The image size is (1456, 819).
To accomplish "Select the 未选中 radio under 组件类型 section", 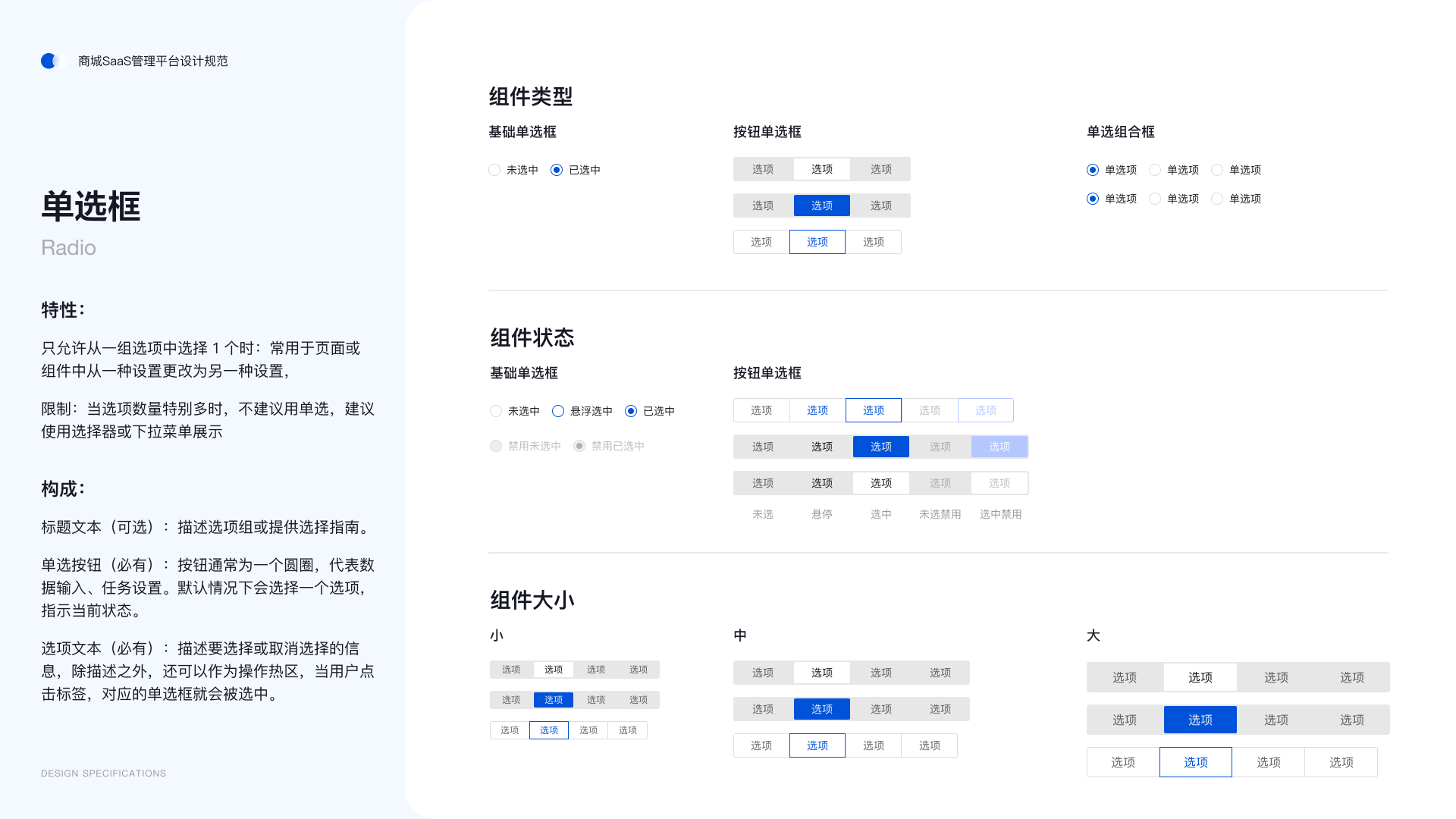I will point(494,170).
